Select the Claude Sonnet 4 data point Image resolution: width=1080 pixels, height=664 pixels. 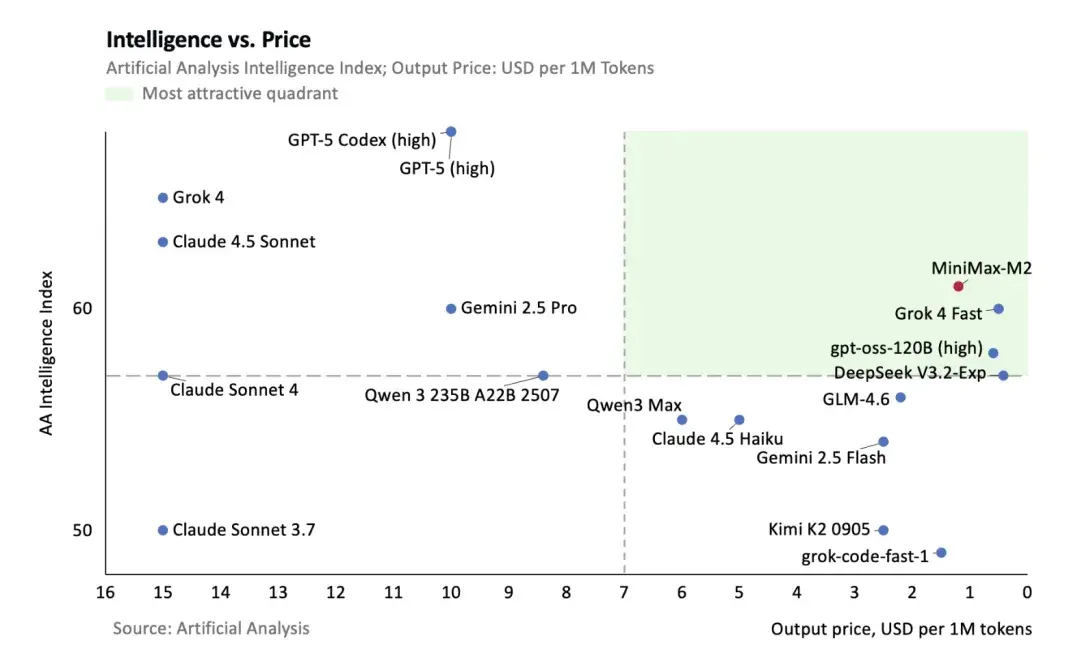pyautogui.click(x=163, y=375)
